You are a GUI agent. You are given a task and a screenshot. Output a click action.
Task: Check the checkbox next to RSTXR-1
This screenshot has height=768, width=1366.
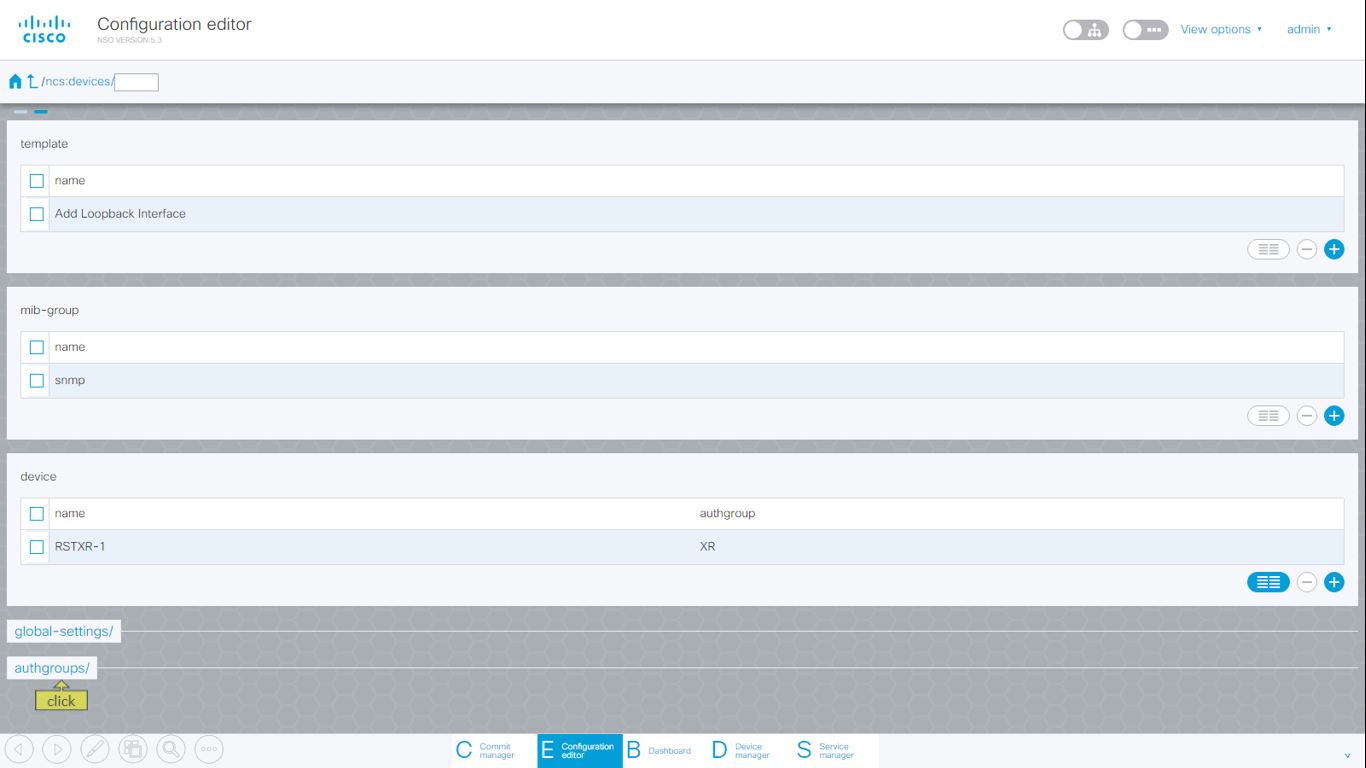click(37, 547)
